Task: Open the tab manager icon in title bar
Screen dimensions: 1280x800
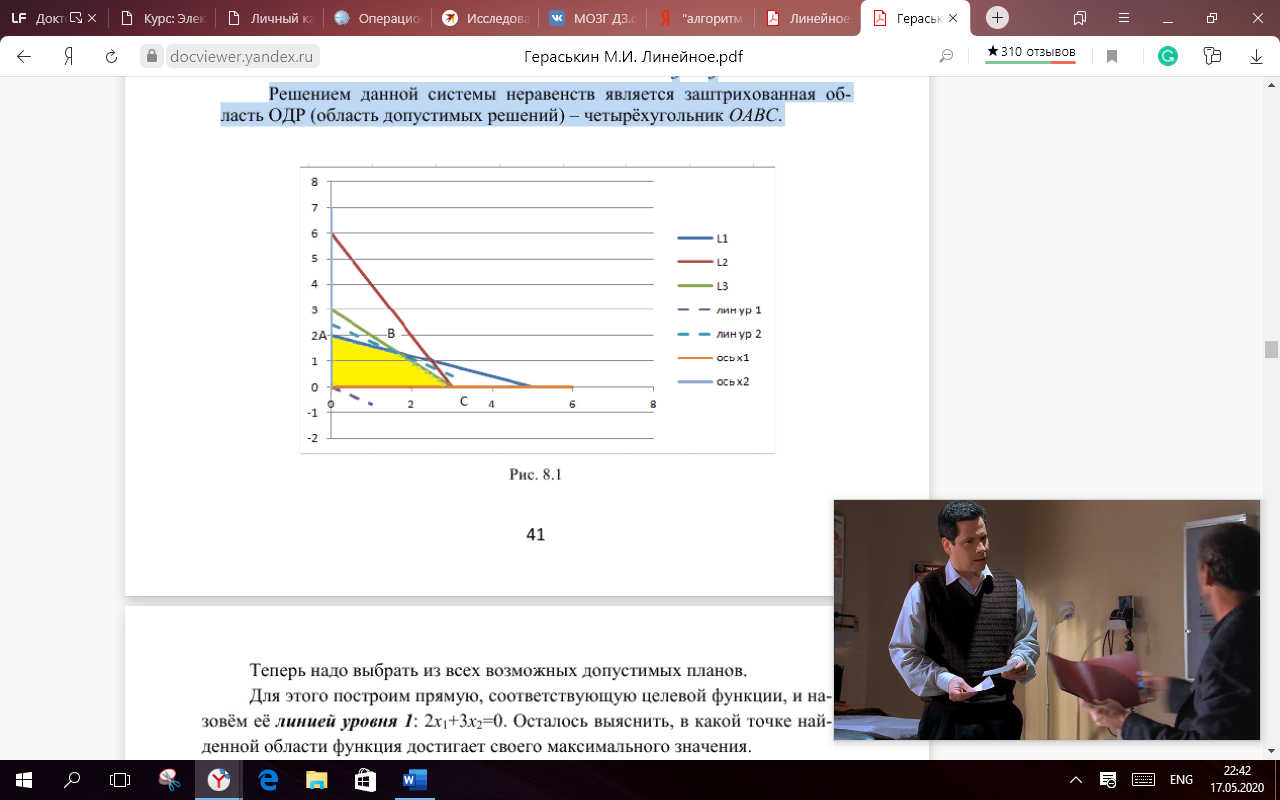Action: [x=1080, y=18]
